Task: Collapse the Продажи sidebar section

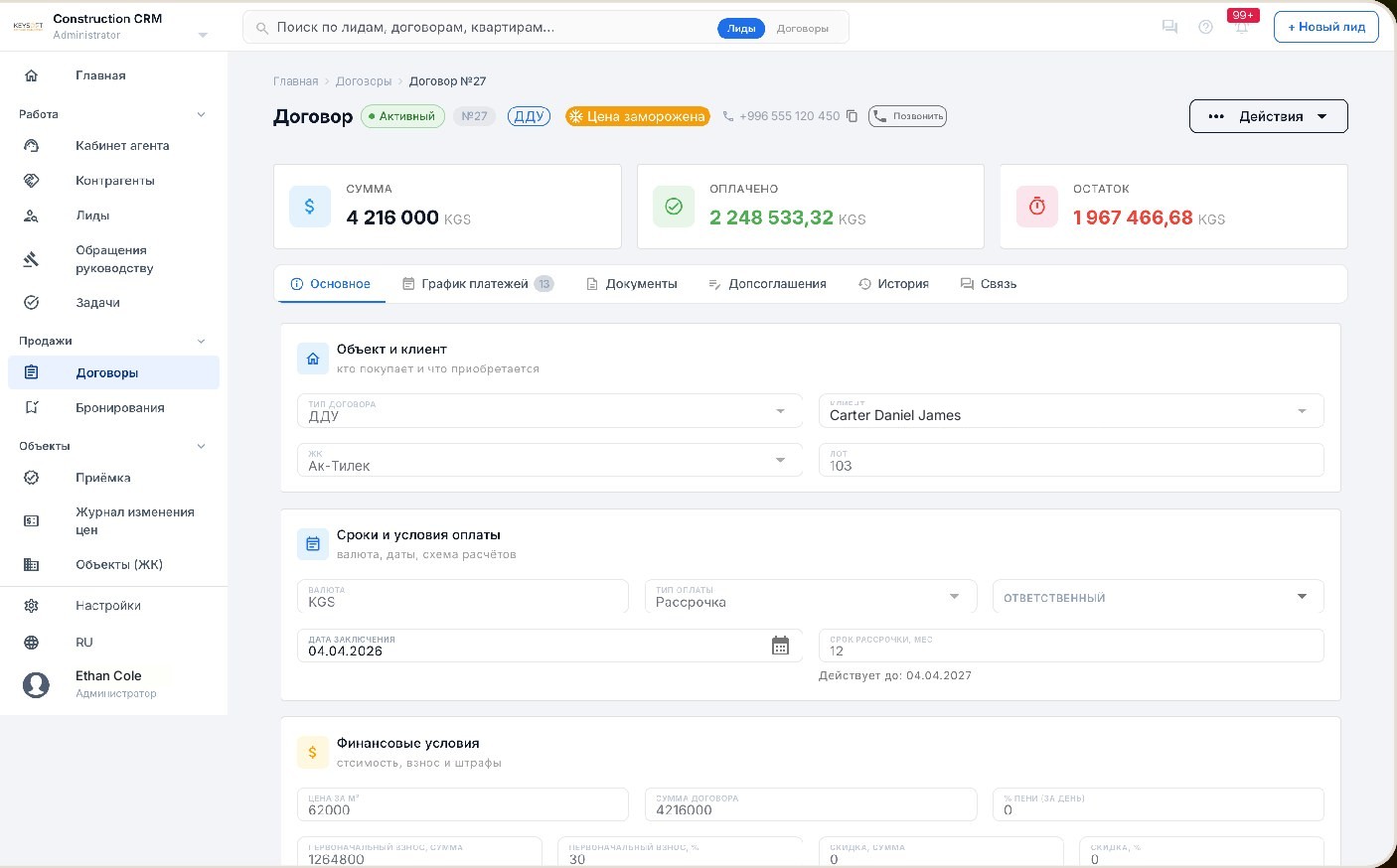Action: (201, 341)
